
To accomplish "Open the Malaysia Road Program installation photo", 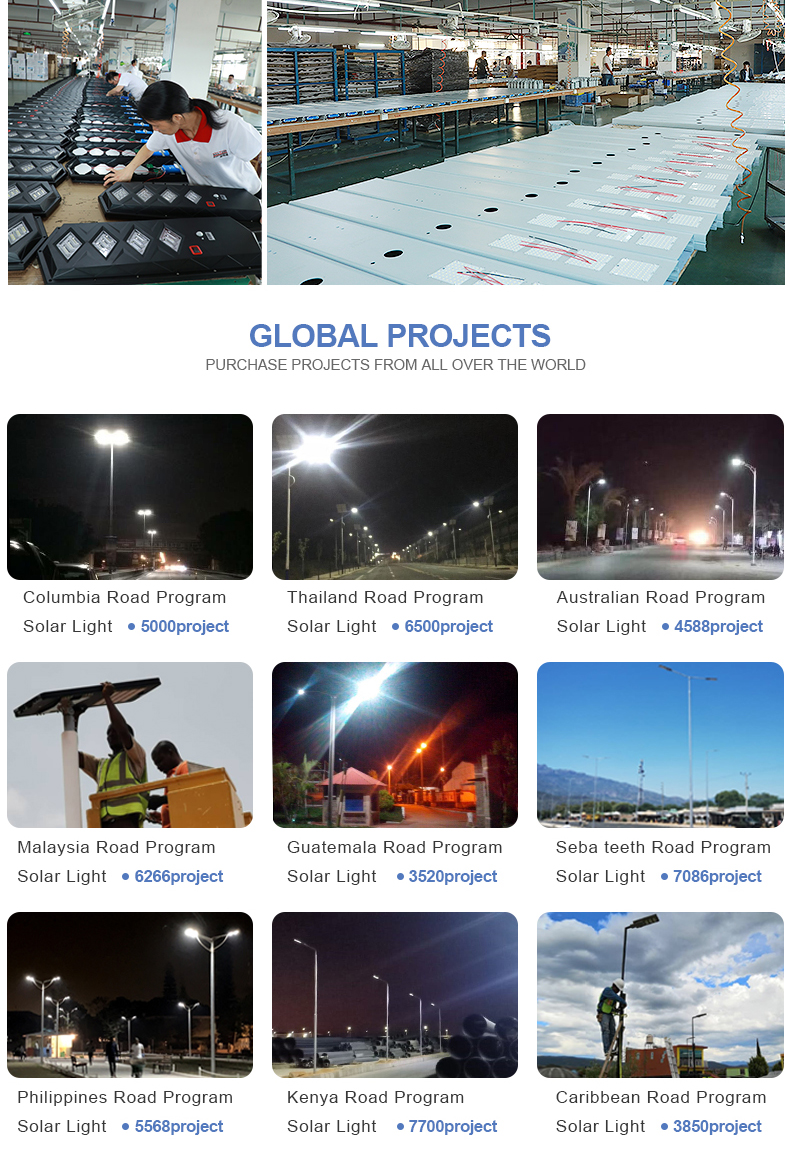I will click(130, 745).
